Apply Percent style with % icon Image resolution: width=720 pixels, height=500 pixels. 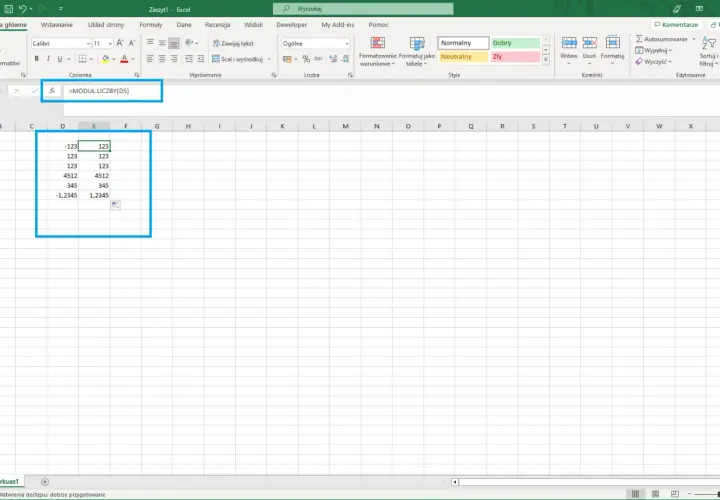[306, 59]
